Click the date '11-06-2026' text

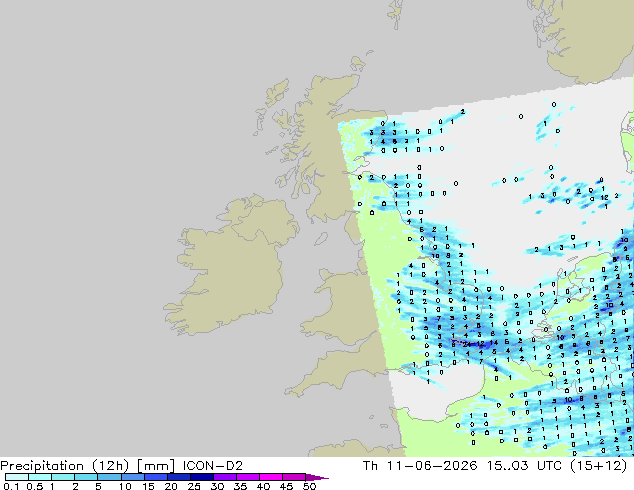[432, 466]
